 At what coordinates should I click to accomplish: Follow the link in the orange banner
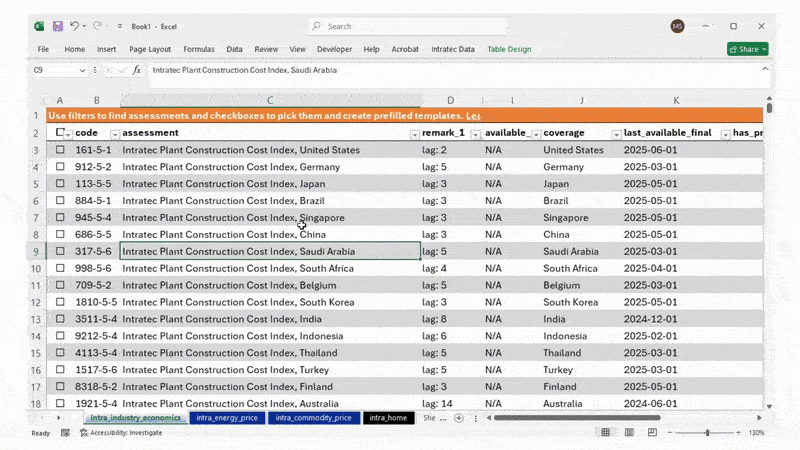(473, 116)
